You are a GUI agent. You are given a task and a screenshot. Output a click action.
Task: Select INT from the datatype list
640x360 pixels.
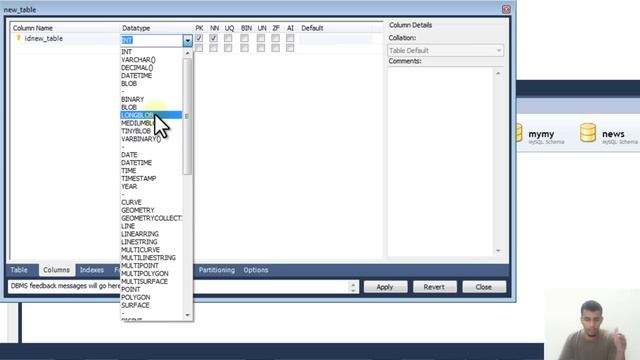pos(127,52)
